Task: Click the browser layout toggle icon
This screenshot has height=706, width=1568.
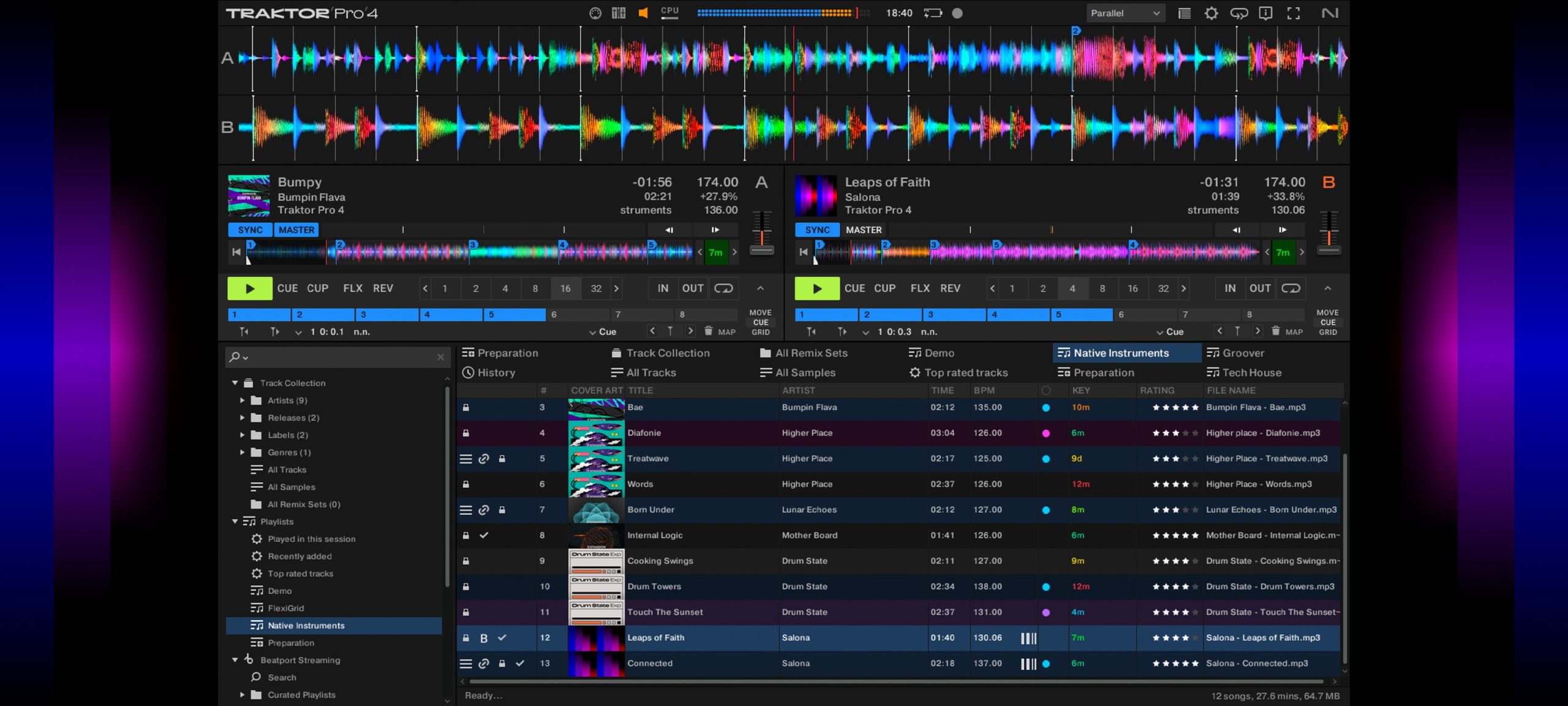Action: pyautogui.click(x=1184, y=13)
